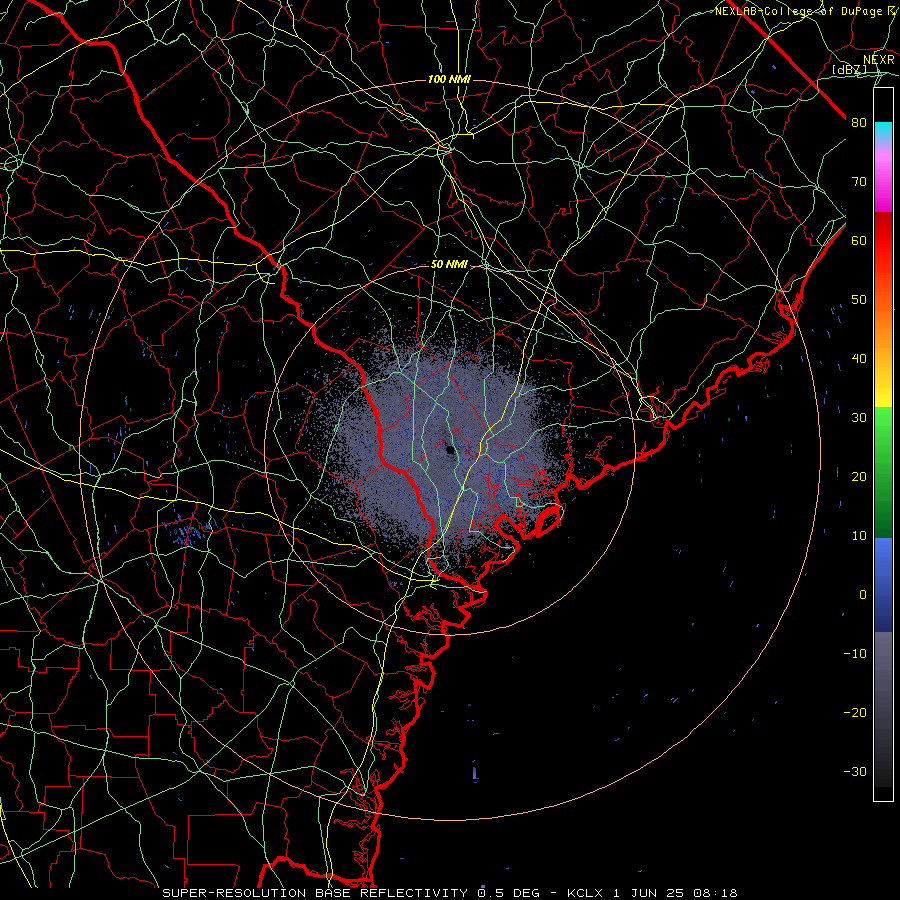Click the SUPER-RESOLUTION BASE REFLECTIVITY caption text
This screenshot has width=900, height=900.
[315, 893]
